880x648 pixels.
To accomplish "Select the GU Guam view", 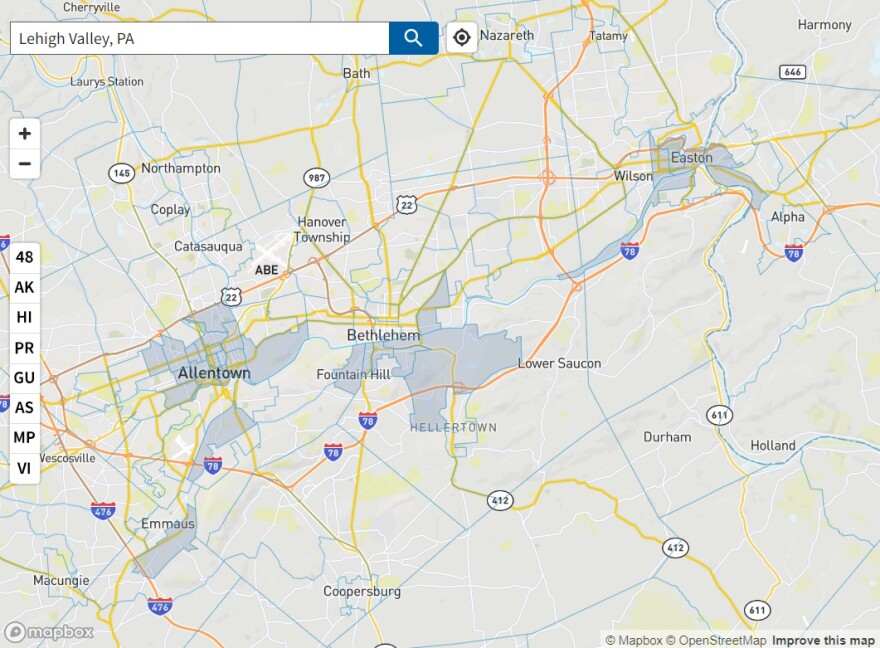I will pos(25,378).
